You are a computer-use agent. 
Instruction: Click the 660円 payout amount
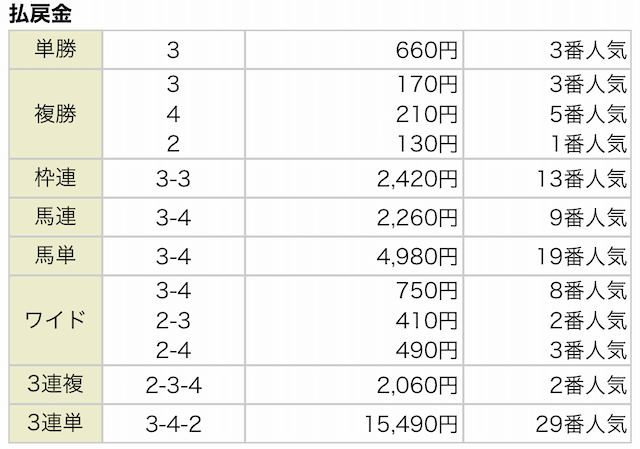[x=428, y=49]
